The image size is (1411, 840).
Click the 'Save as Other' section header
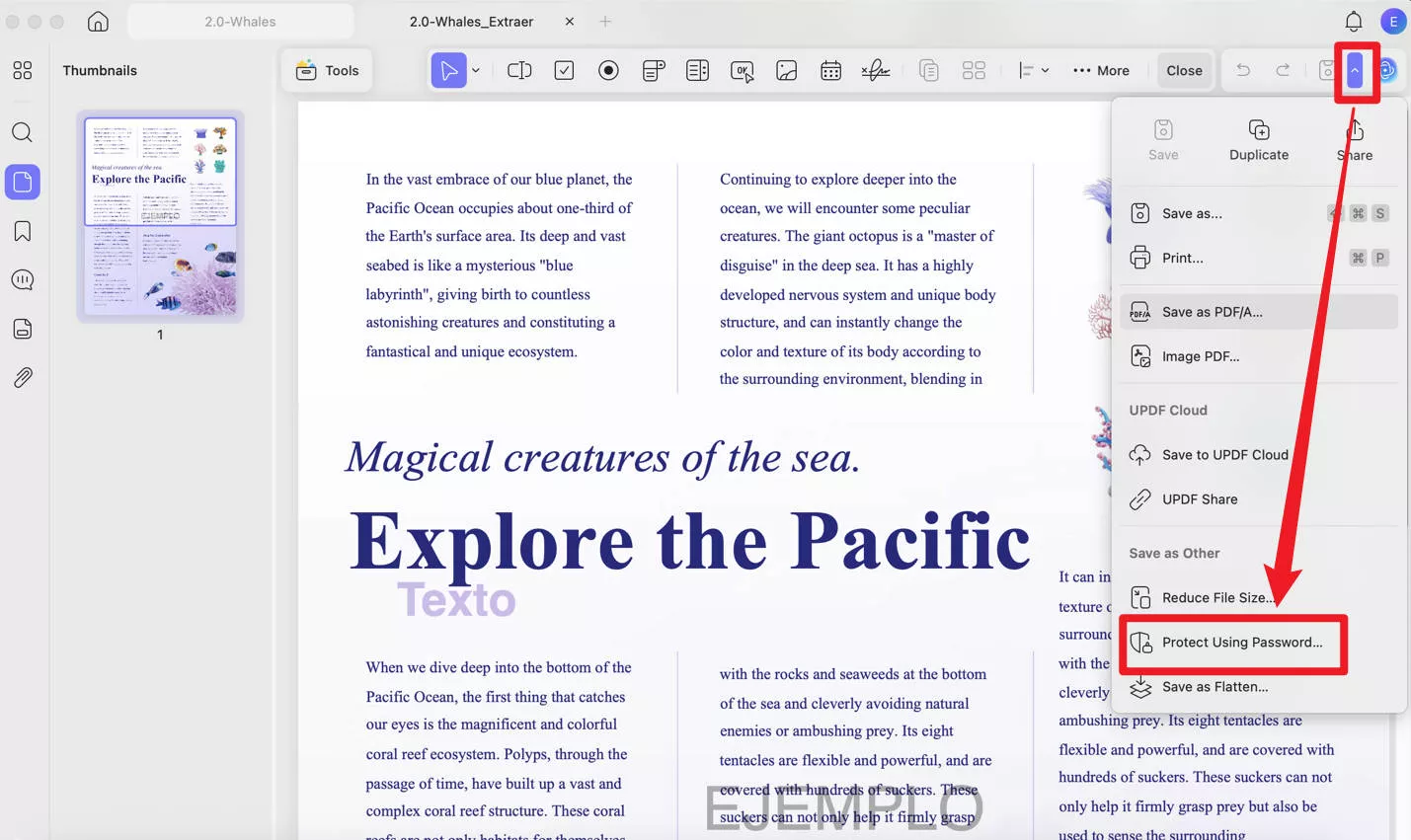coord(1174,554)
